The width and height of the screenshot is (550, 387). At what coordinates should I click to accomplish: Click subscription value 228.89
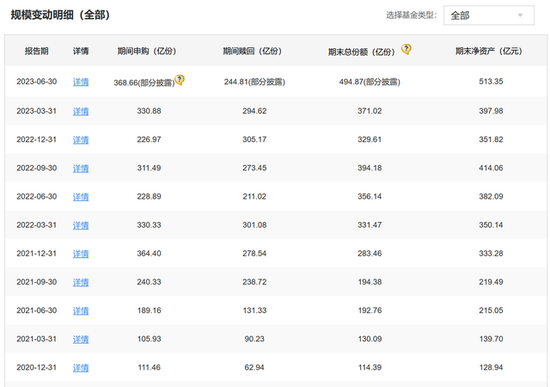(x=149, y=196)
